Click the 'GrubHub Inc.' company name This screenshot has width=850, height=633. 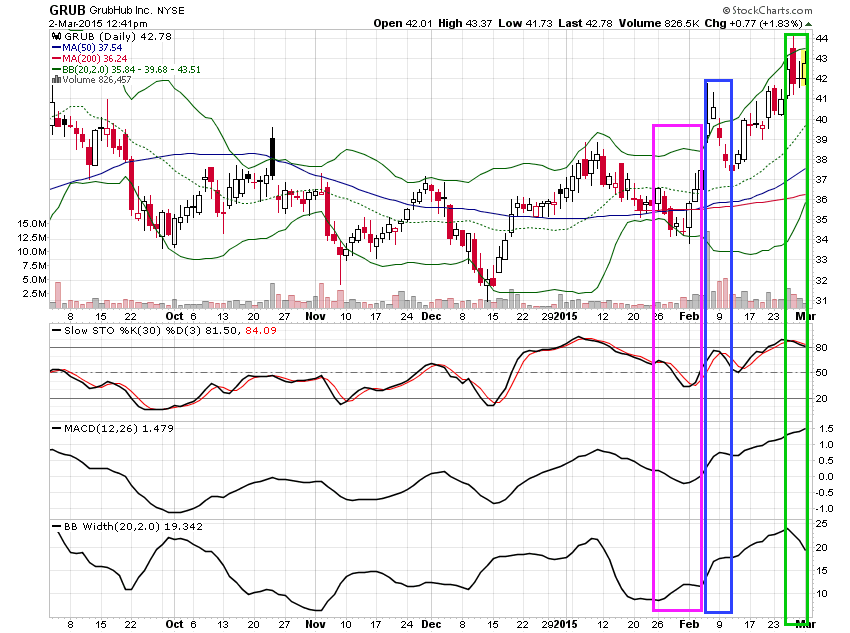(121, 10)
